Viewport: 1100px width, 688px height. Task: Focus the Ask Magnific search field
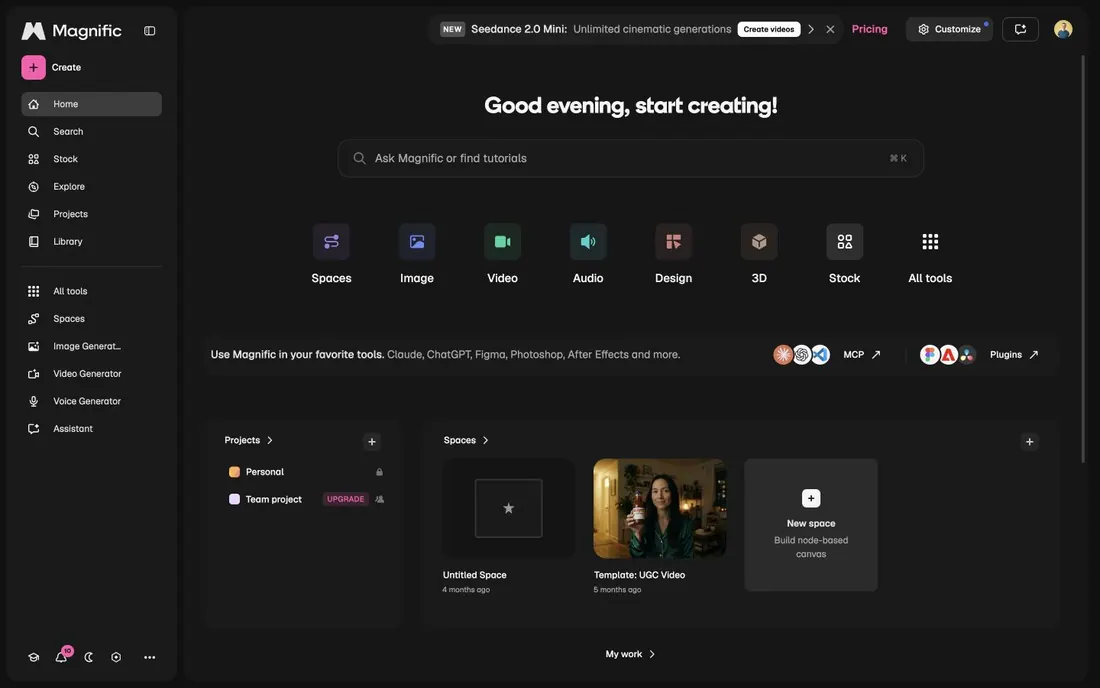pos(631,158)
